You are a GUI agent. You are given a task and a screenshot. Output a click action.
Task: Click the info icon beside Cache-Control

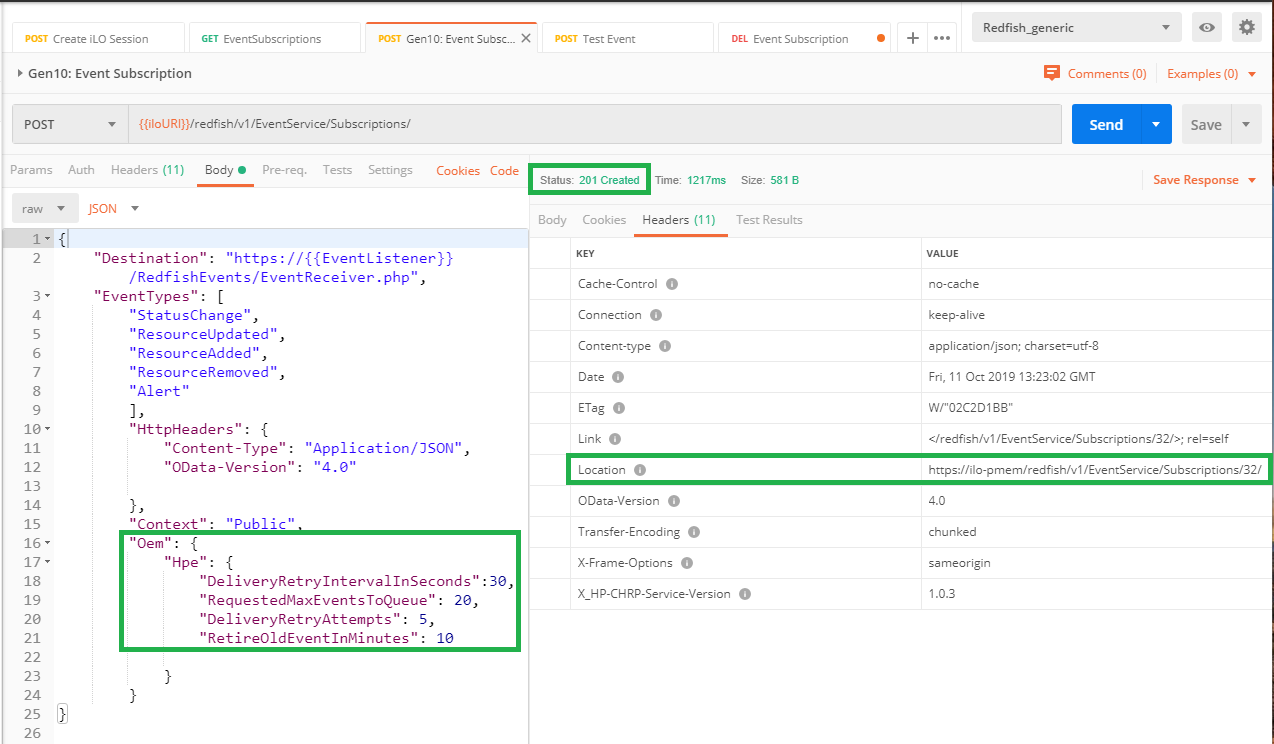click(x=672, y=284)
